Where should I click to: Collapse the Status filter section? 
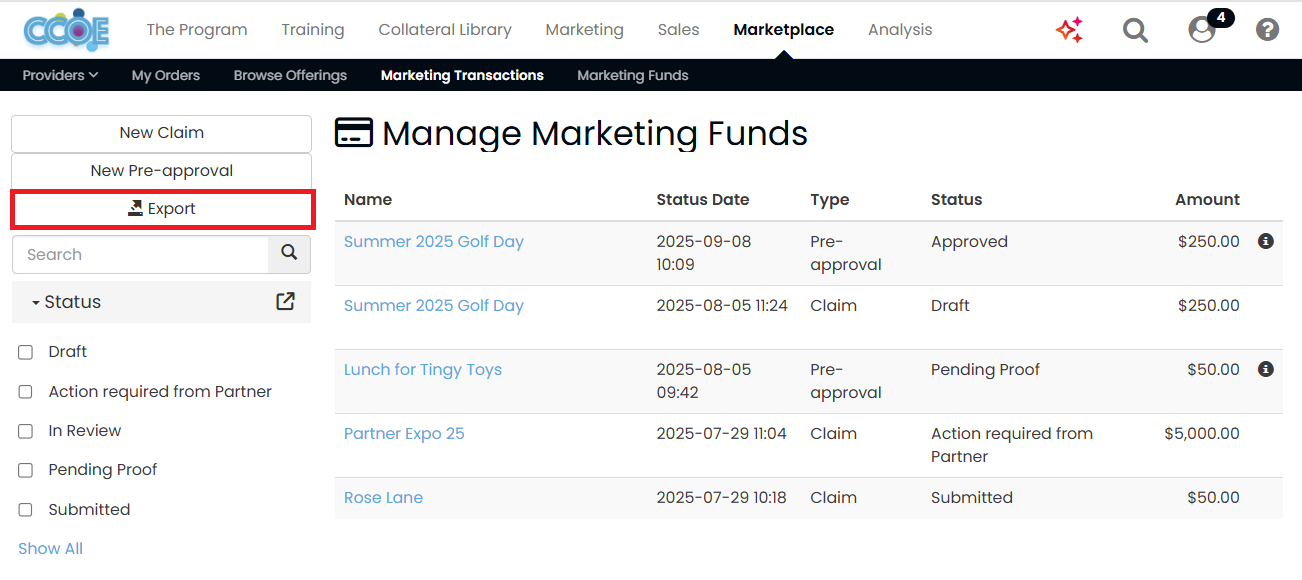pyautogui.click(x=66, y=302)
